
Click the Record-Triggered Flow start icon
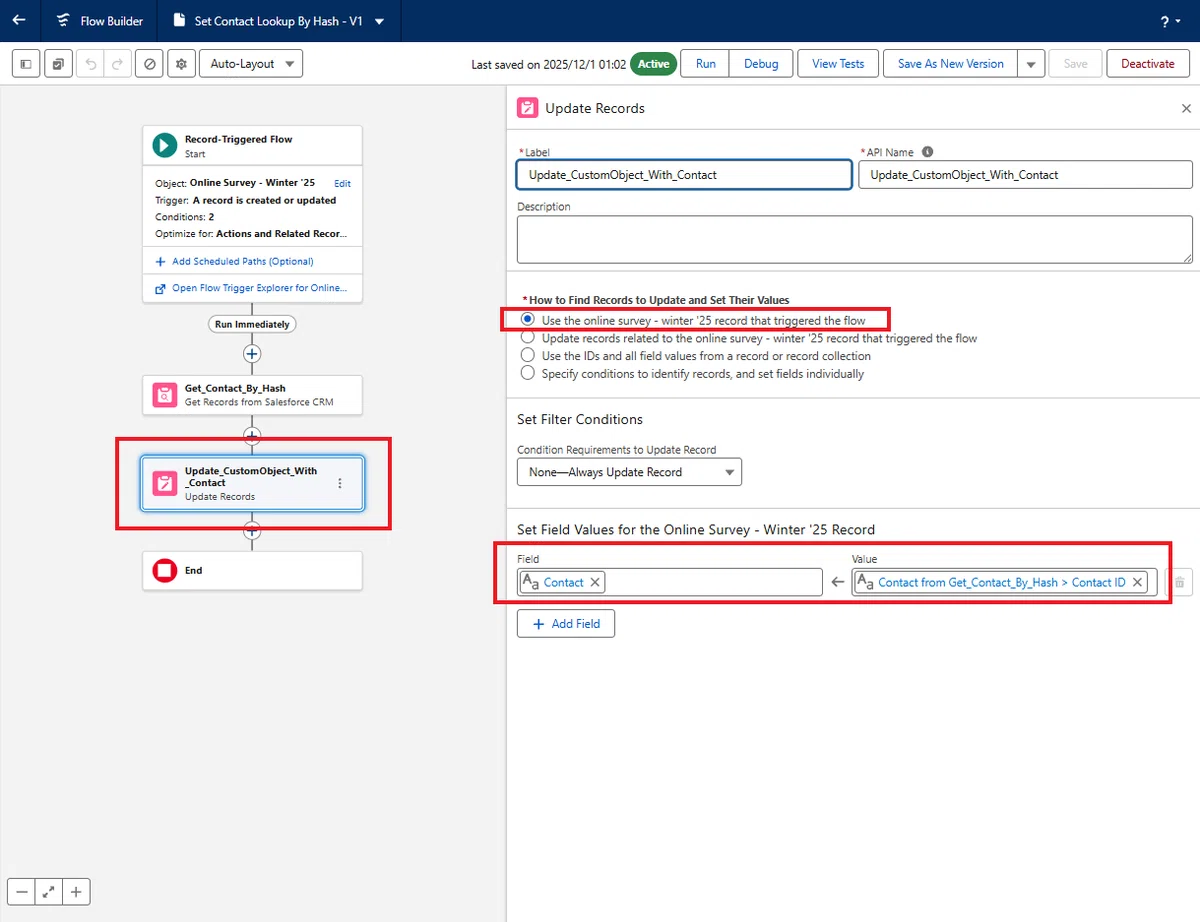point(165,146)
